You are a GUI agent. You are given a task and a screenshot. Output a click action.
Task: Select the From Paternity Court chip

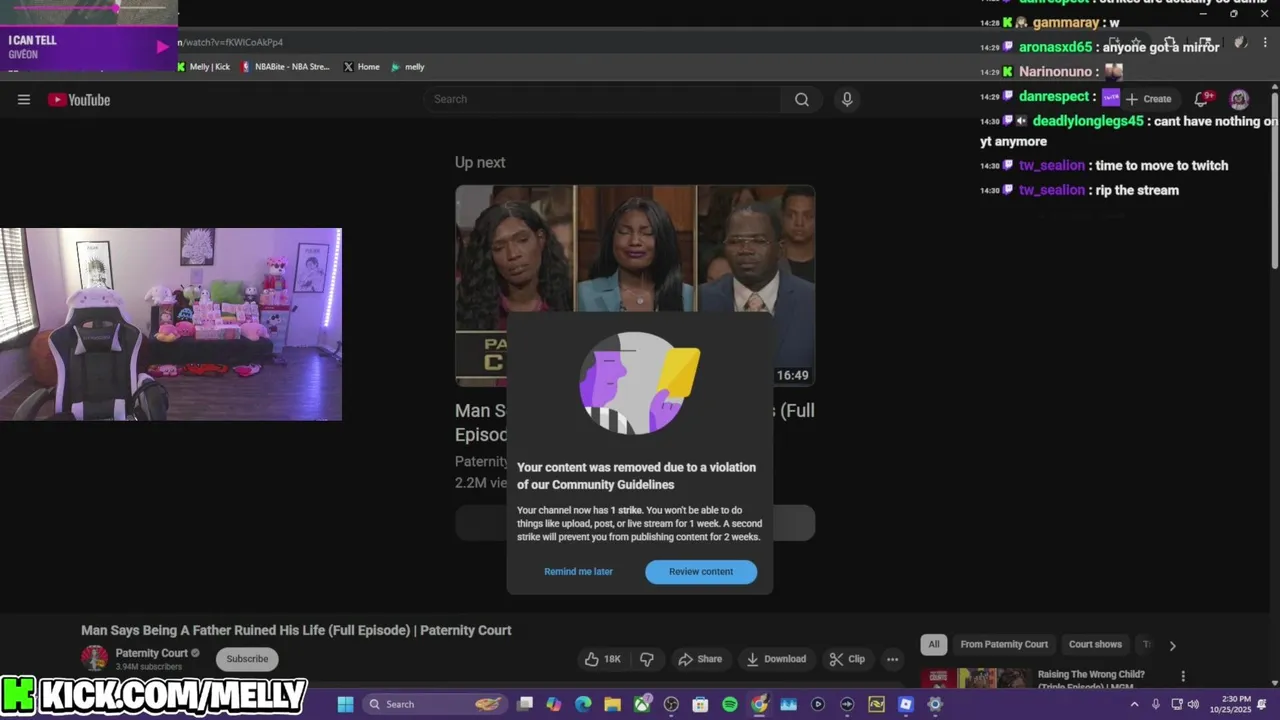tap(1004, 644)
